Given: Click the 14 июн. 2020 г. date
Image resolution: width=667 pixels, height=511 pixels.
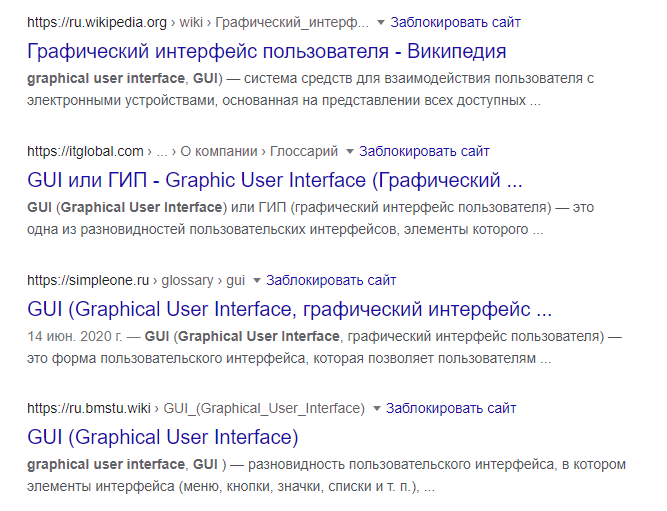Looking at the screenshot, I should pos(74,337).
